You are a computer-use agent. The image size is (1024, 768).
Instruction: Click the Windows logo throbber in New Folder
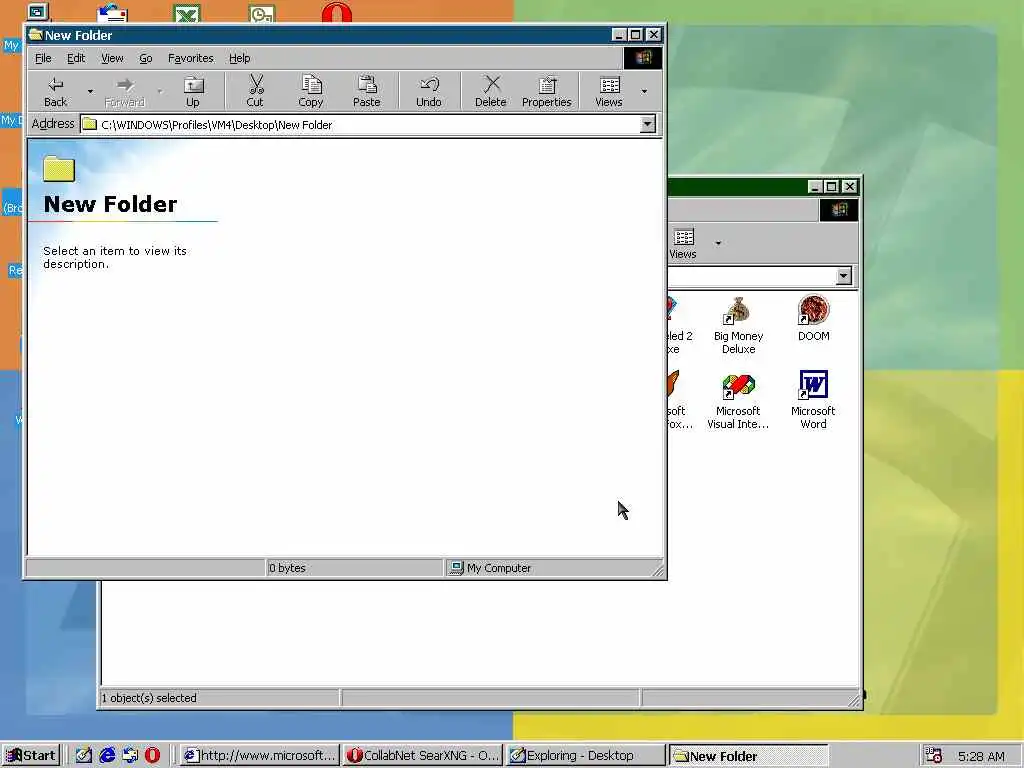[643, 58]
